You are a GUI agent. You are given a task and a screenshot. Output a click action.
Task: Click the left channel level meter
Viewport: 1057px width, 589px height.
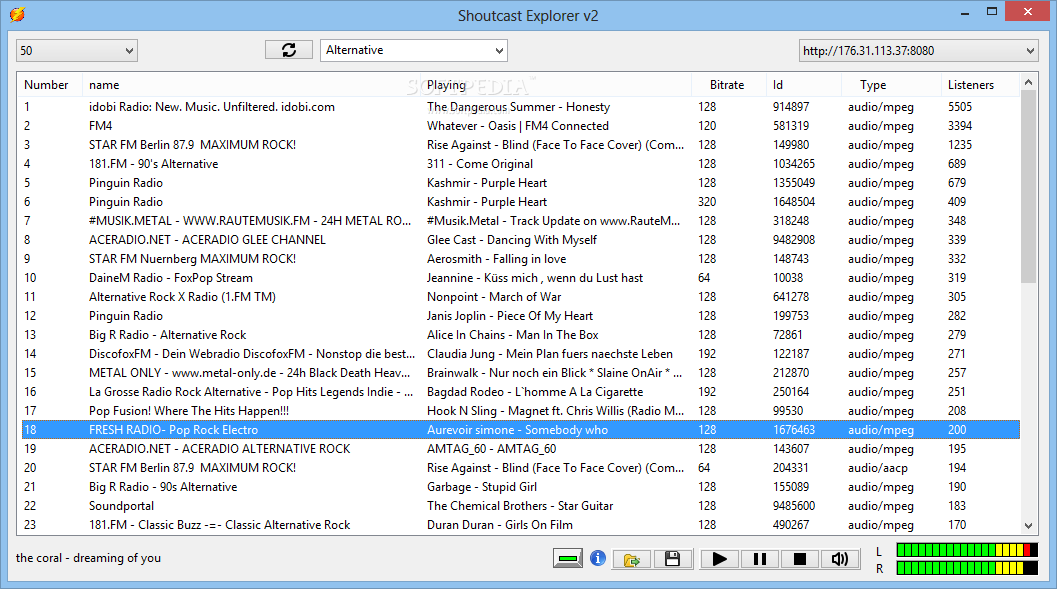click(967, 550)
